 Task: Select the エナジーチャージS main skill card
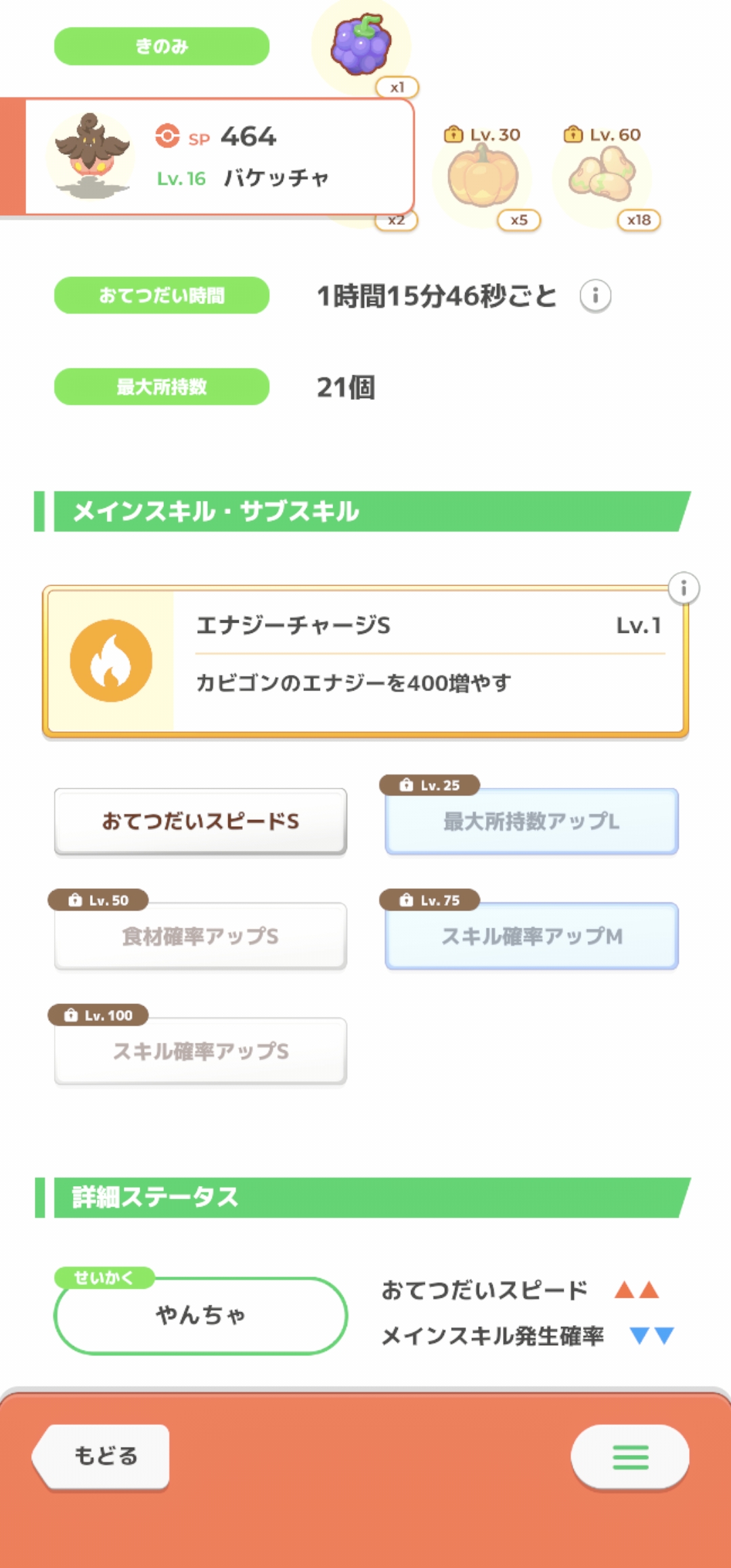pyautogui.click(x=426, y=661)
